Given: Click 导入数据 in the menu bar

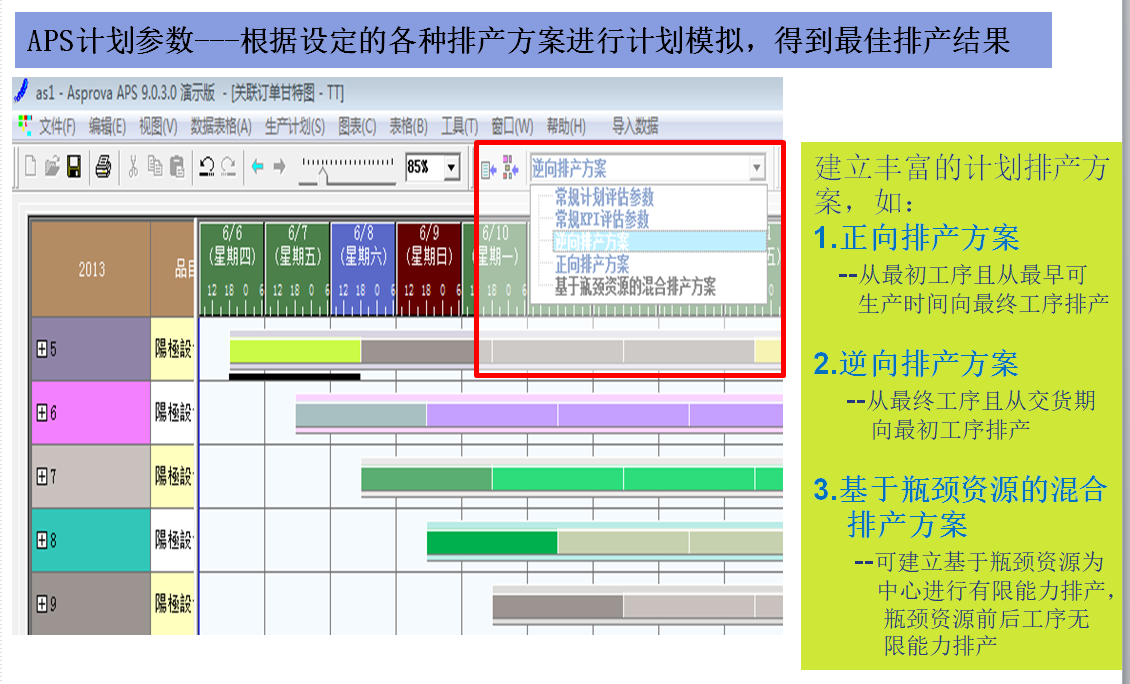Looking at the screenshot, I should tap(635, 126).
